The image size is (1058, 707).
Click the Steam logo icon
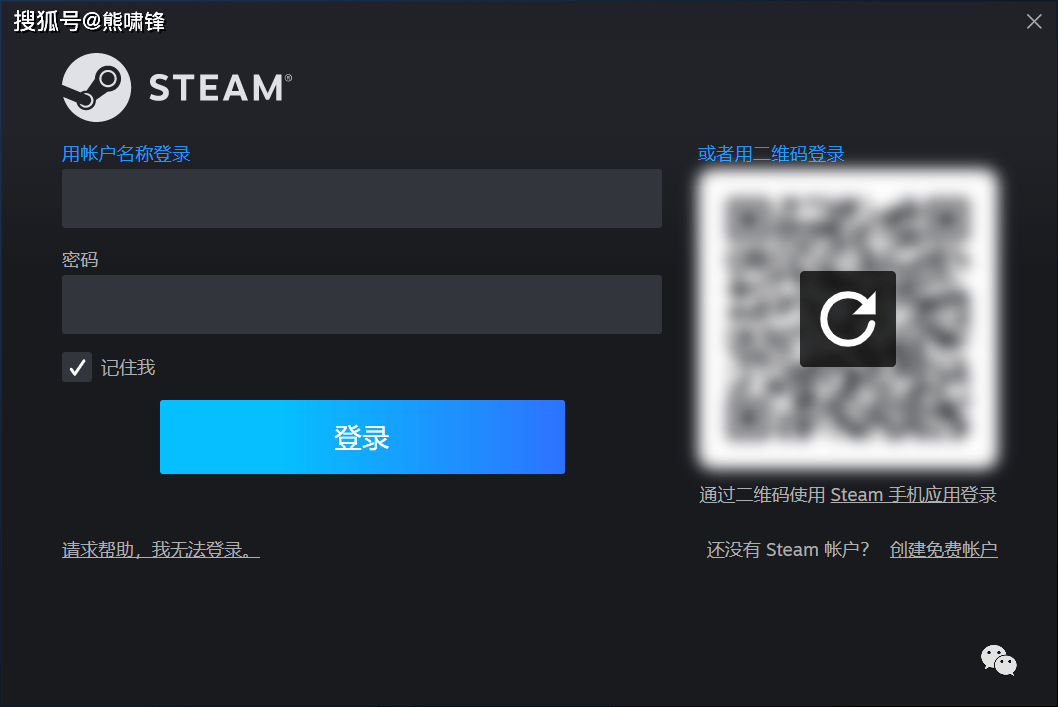tap(96, 88)
